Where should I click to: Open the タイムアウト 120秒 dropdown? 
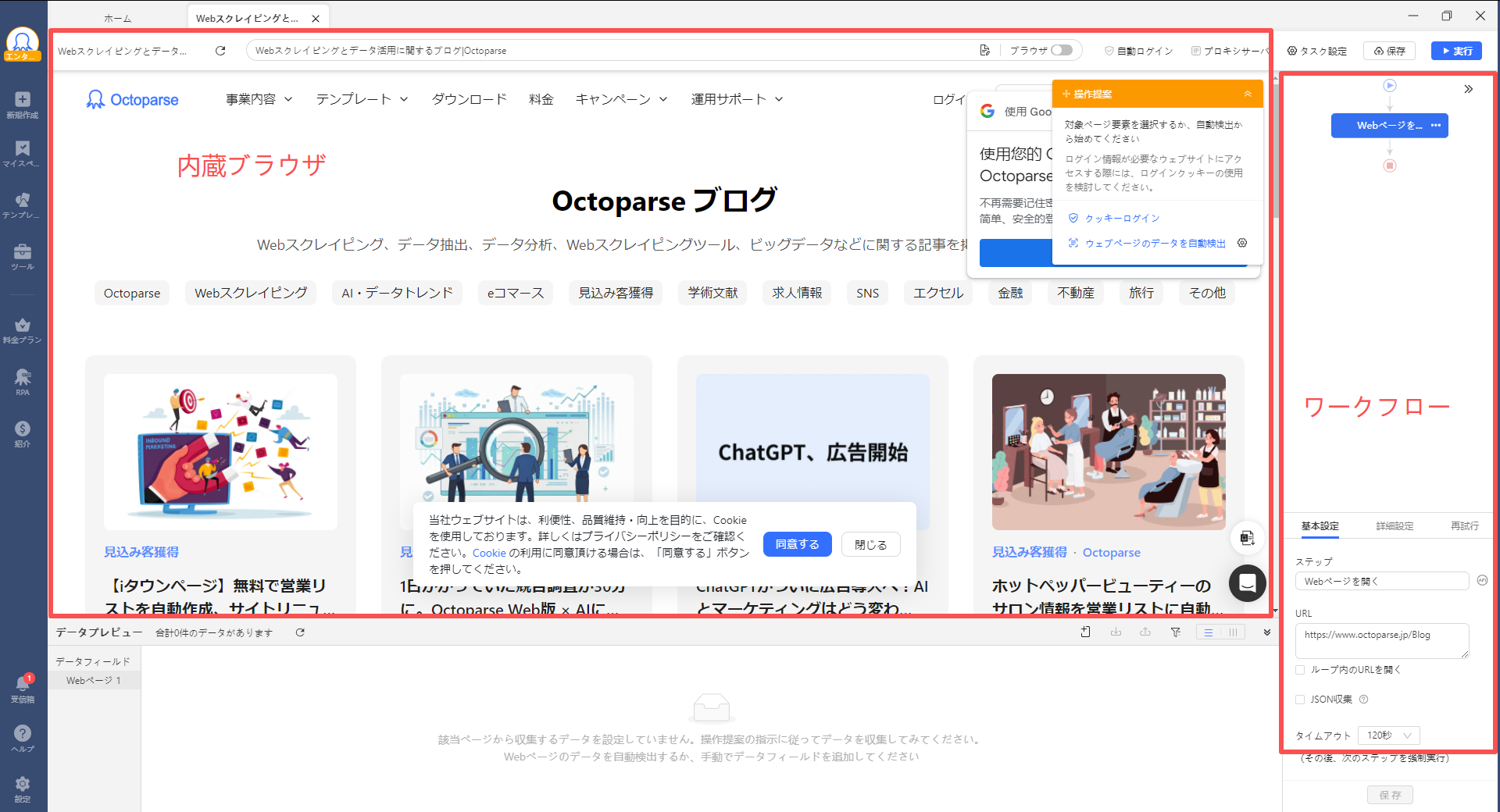click(1388, 735)
